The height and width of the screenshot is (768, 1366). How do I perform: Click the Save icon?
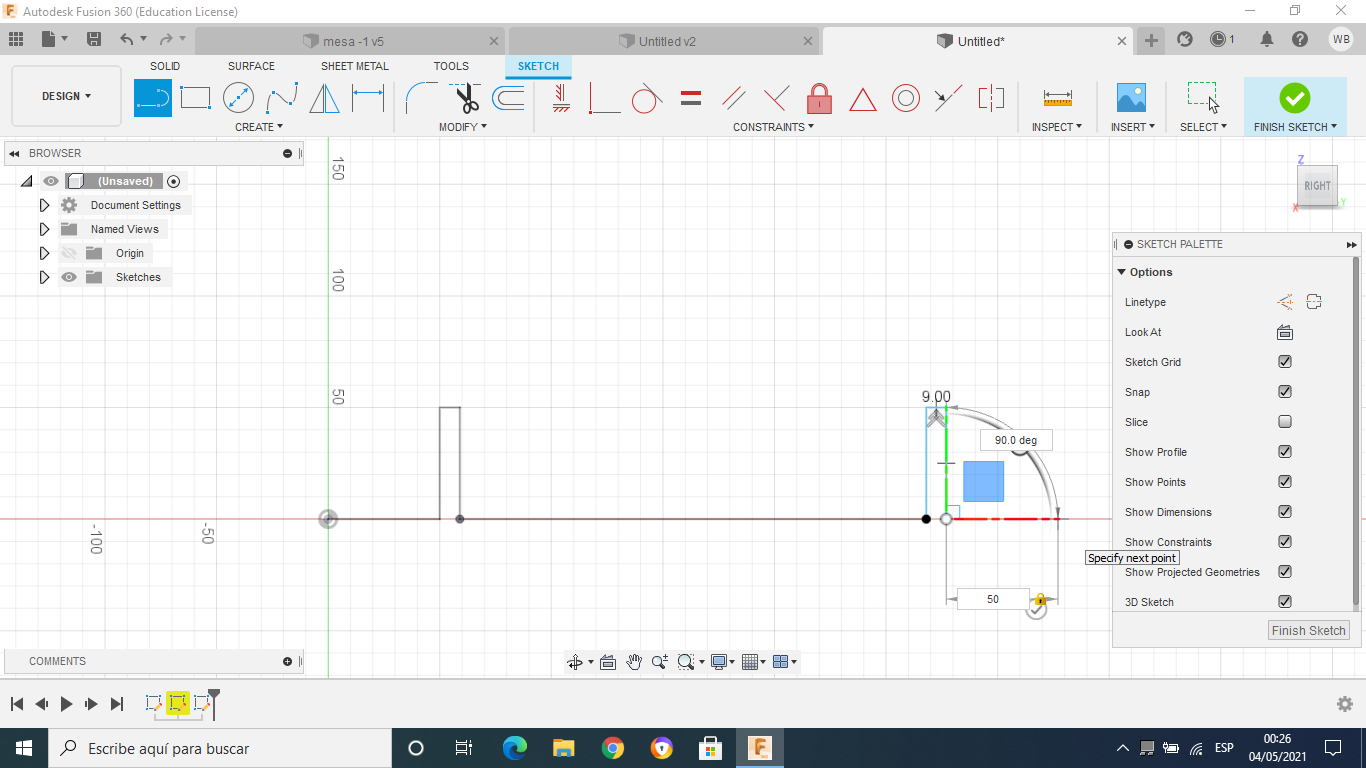coord(94,39)
